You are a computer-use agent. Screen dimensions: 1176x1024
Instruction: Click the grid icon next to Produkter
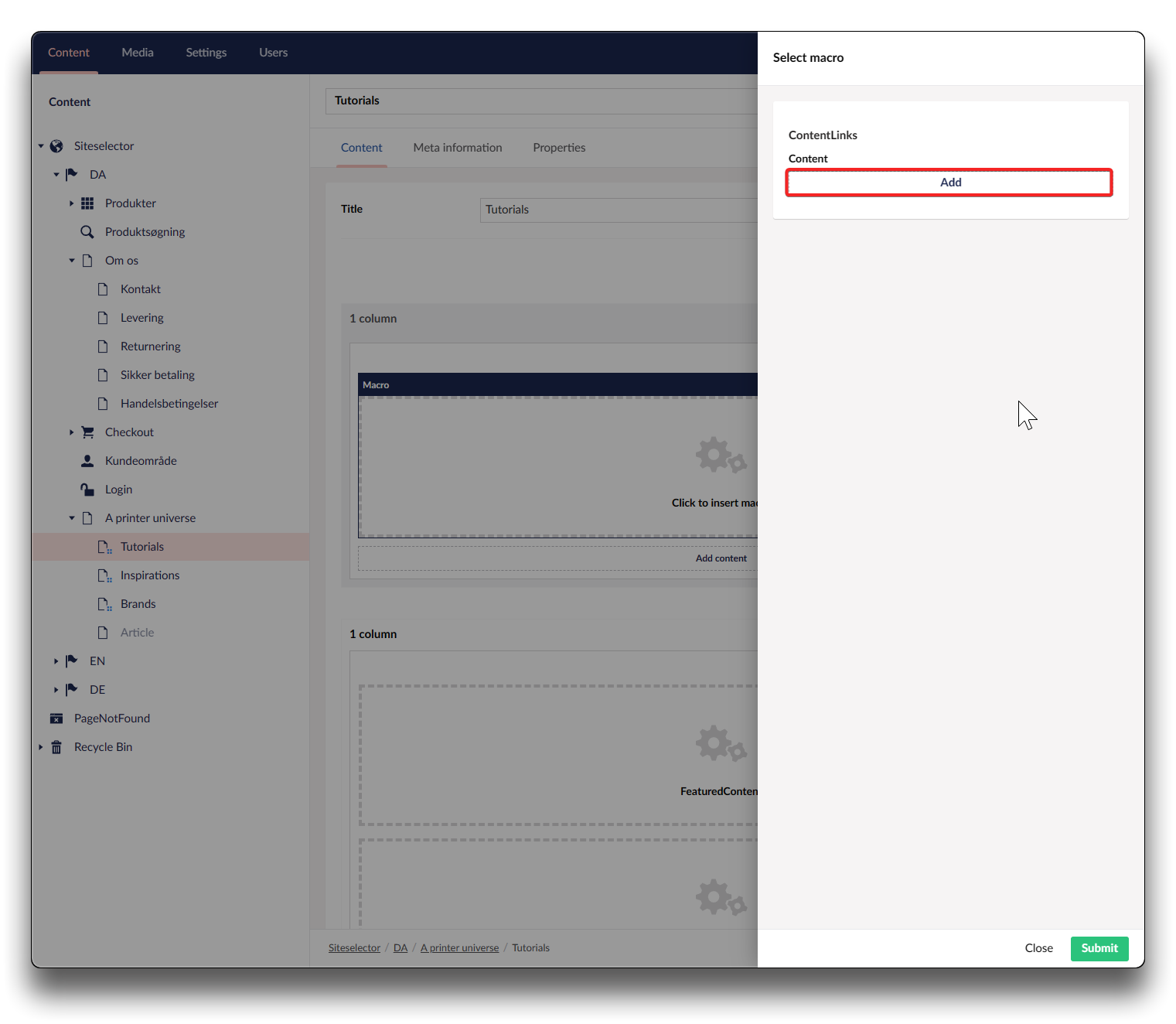click(87, 203)
